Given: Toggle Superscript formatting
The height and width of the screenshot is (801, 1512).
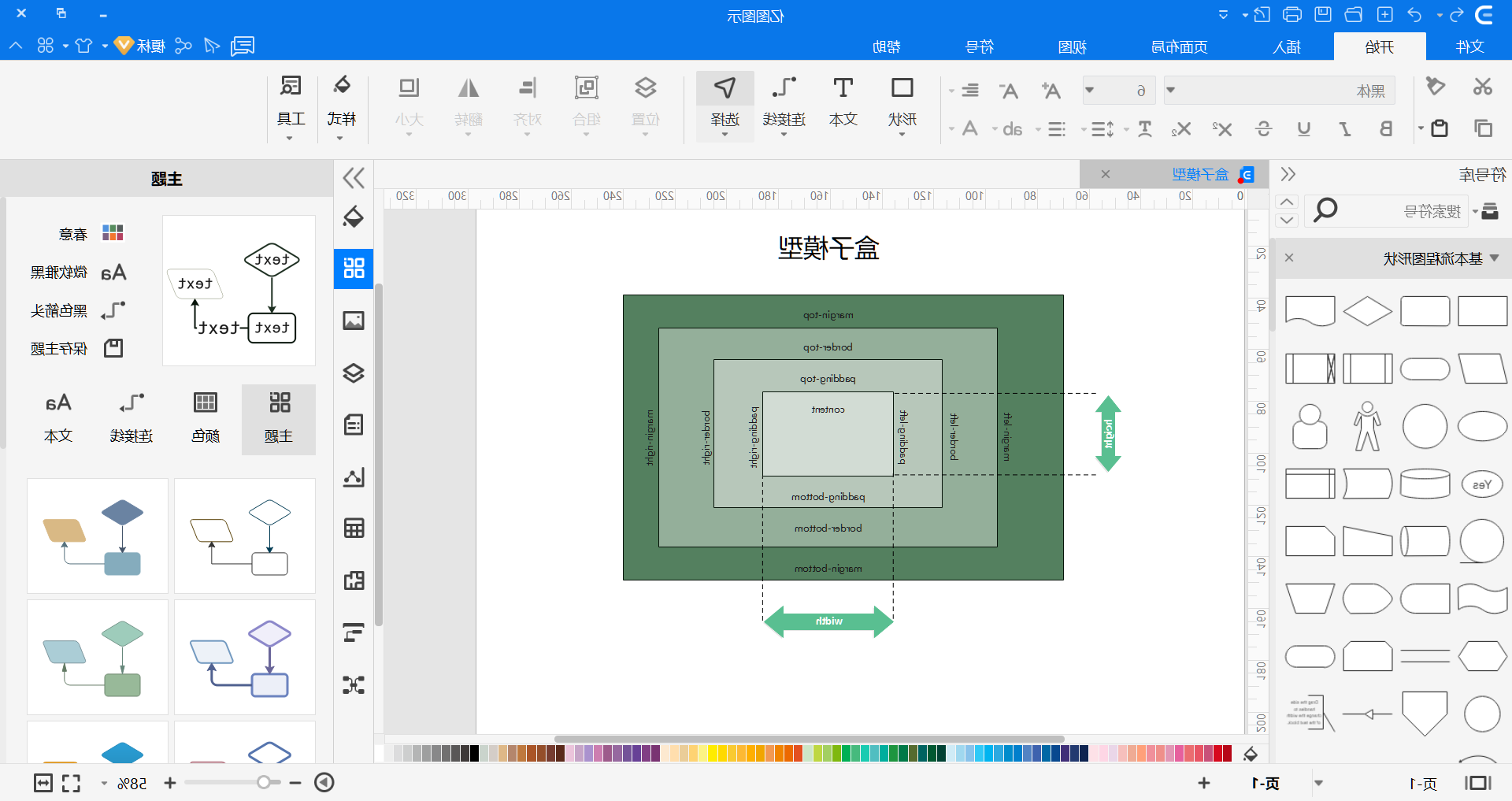Looking at the screenshot, I should pos(1221,128).
